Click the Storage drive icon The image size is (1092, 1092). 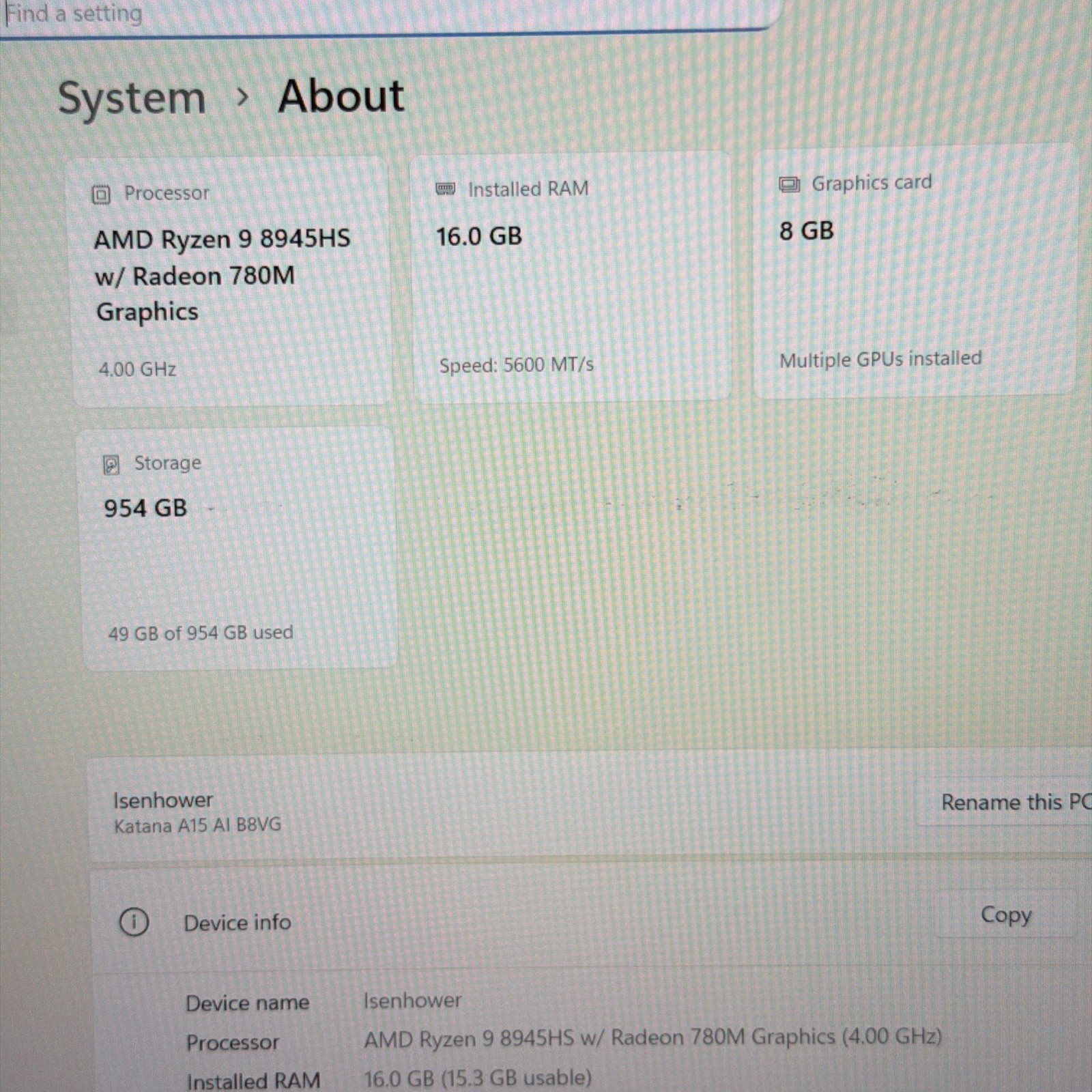111,465
